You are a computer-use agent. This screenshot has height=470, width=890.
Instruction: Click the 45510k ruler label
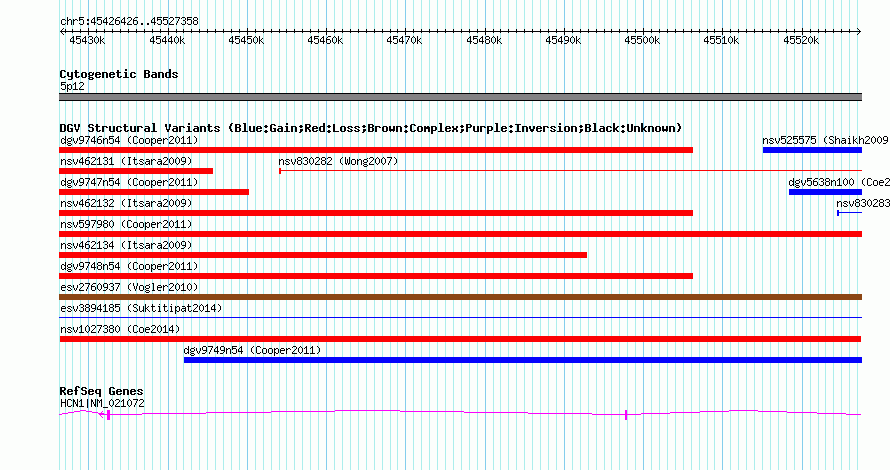pos(721,40)
